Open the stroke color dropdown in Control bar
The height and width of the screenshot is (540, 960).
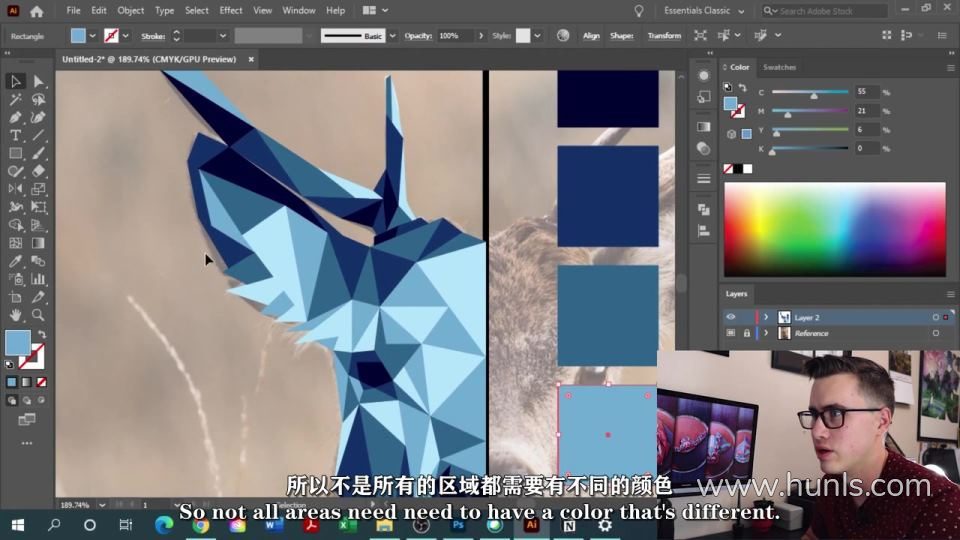pyautogui.click(x=126, y=36)
